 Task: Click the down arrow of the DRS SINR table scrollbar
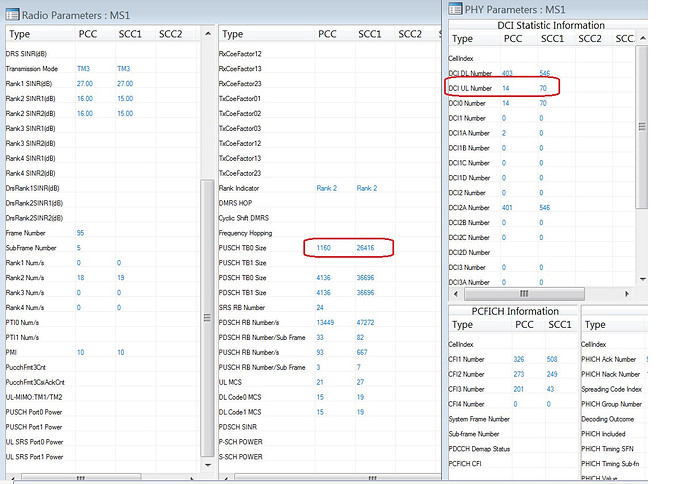(x=208, y=465)
